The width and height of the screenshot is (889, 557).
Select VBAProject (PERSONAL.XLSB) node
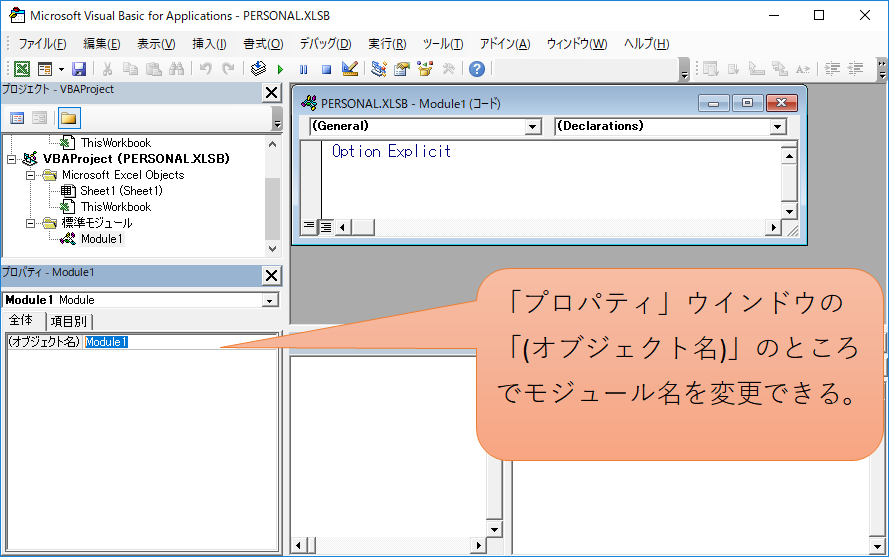click(136, 159)
